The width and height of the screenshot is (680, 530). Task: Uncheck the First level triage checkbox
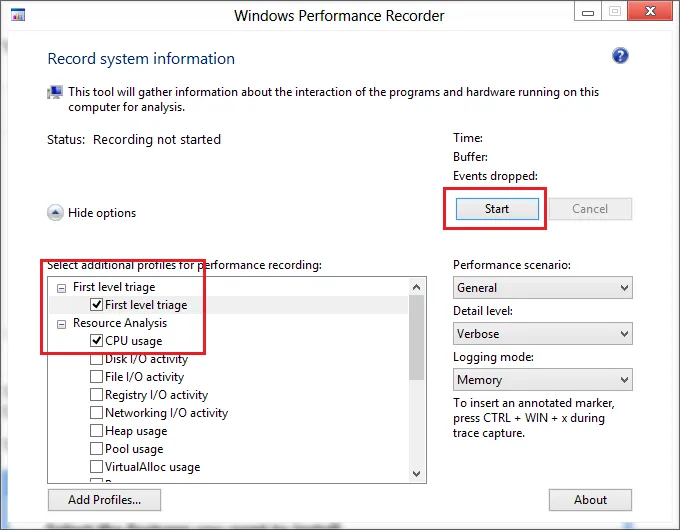click(x=96, y=304)
